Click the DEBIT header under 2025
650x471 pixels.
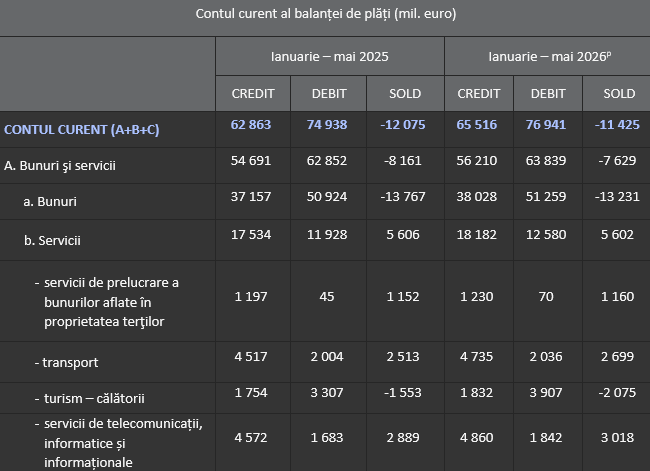[329, 94]
